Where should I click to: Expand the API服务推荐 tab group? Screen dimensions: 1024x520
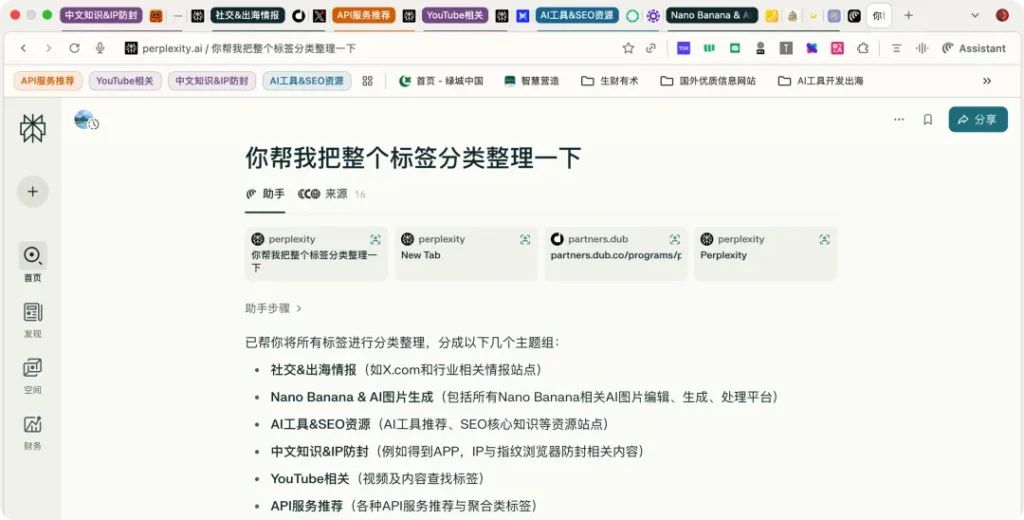click(364, 16)
